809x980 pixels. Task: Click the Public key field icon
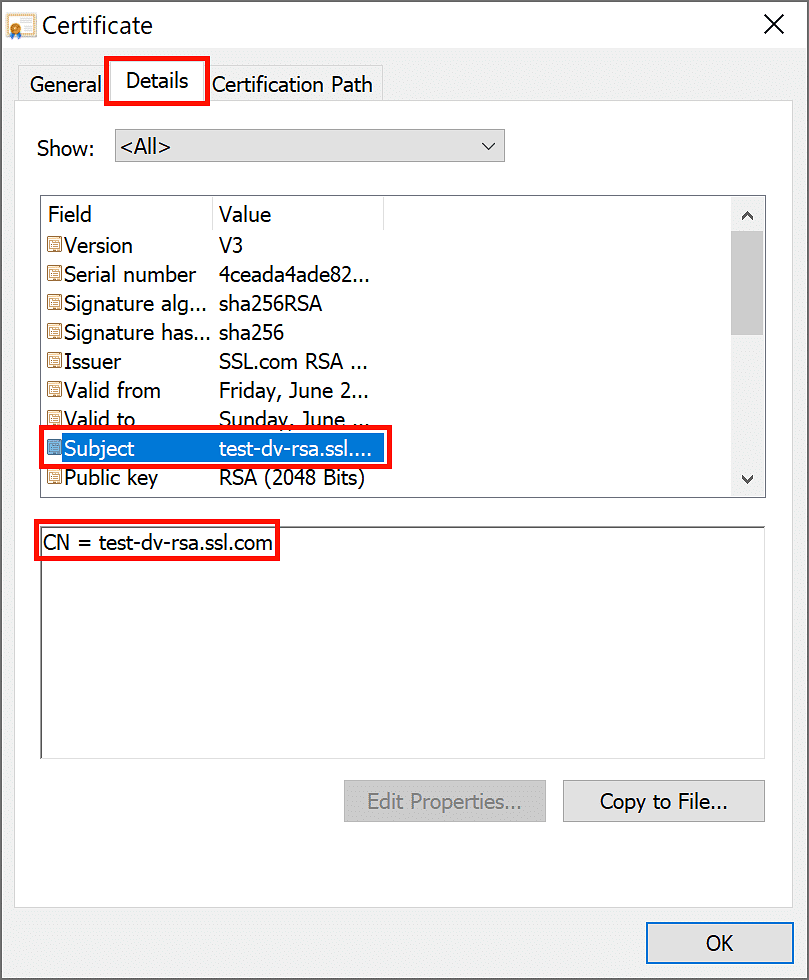pyautogui.click(x=53, y=477)
